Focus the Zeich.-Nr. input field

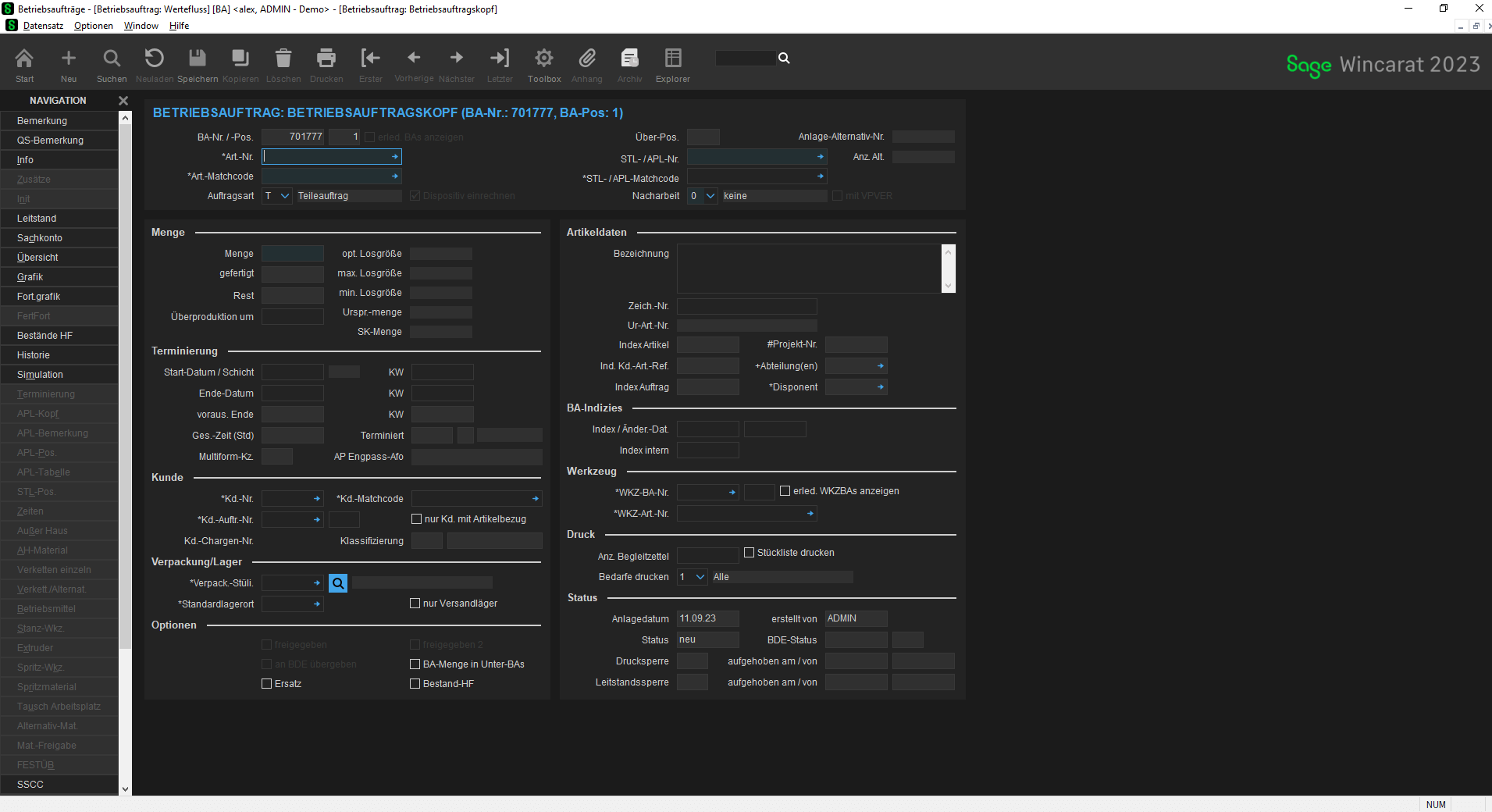click(747, 306)
